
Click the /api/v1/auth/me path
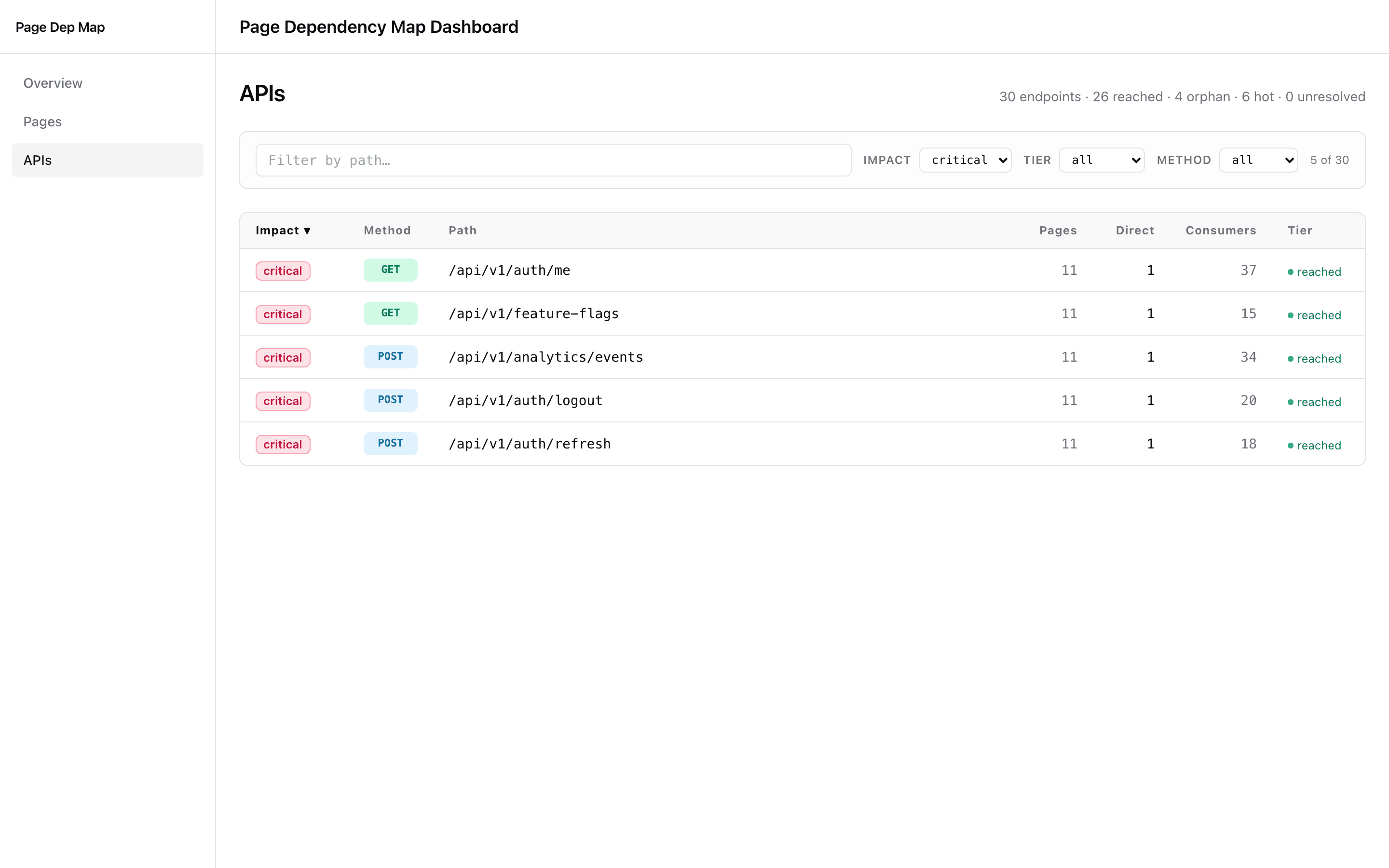click(x=510, y=271)
